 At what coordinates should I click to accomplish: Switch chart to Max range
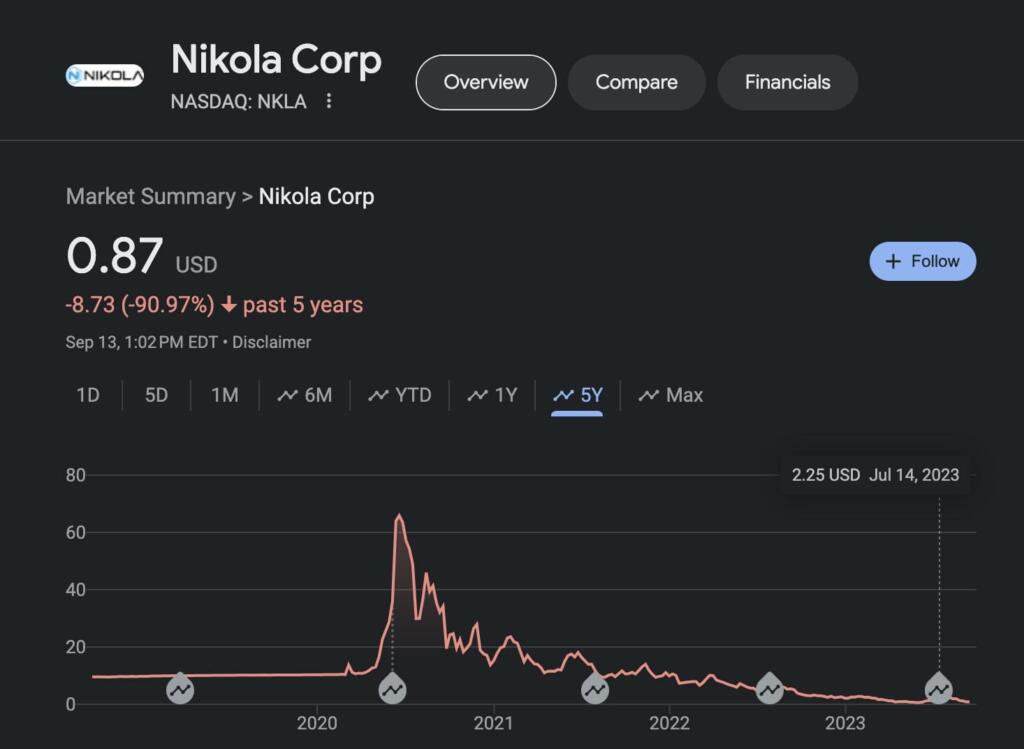click(x=671, y=395)
